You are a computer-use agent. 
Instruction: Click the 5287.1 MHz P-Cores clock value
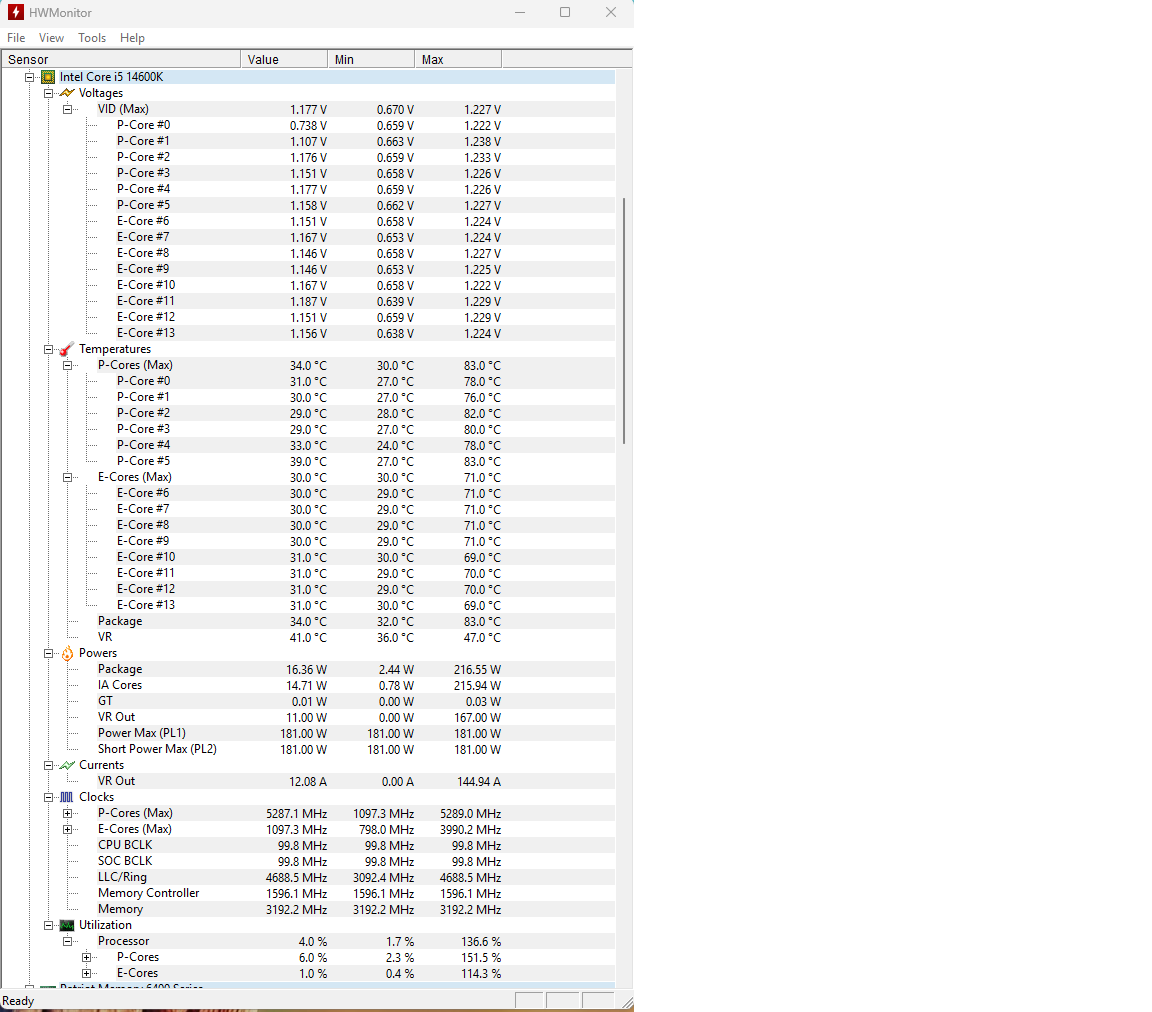point(297,814)
